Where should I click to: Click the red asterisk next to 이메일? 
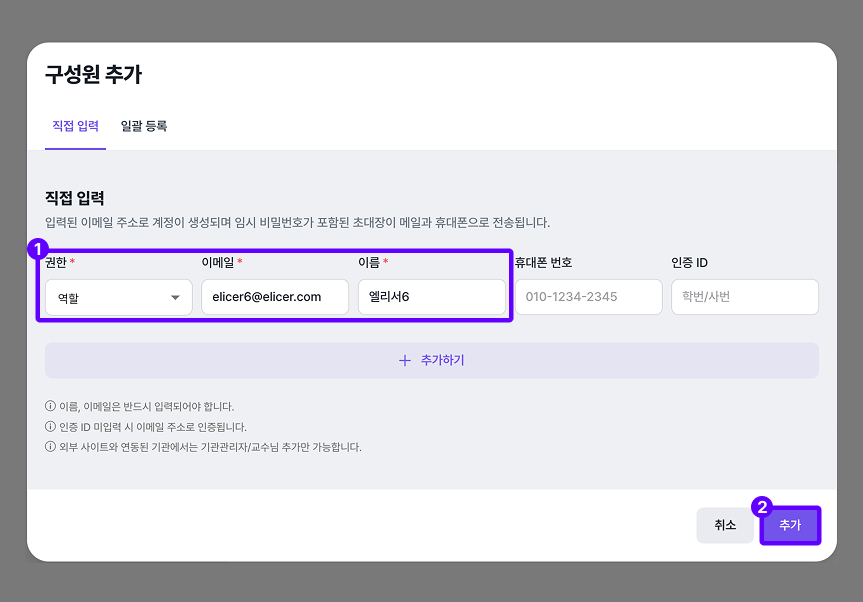tap(241, 260)
